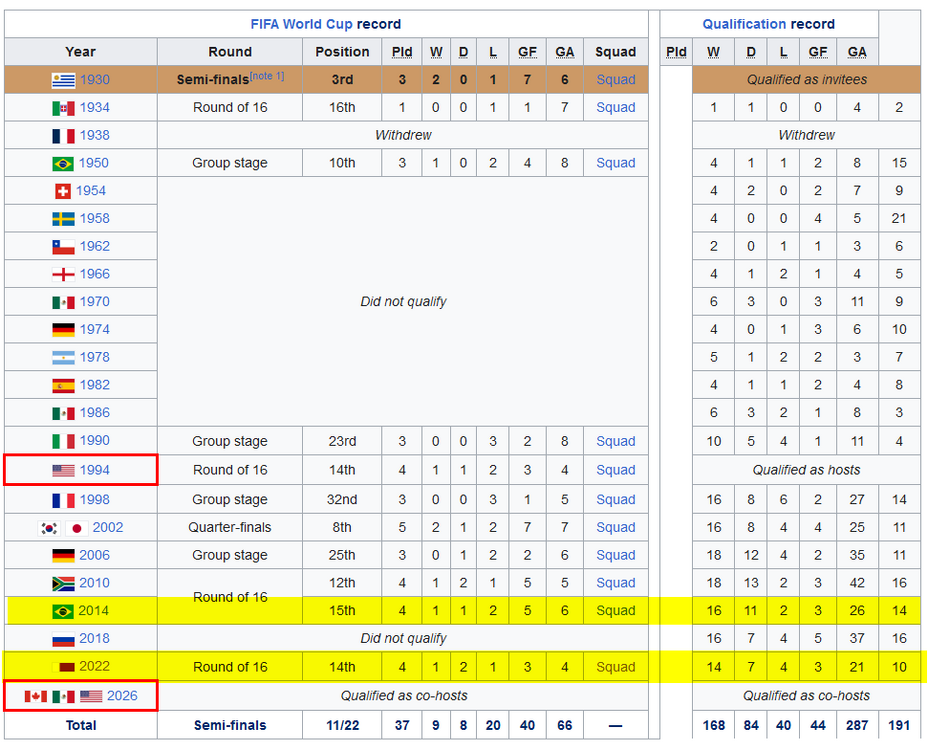Click the South Africa flag next to 2010
Screen dimensions: 928x750
point(63,583)
